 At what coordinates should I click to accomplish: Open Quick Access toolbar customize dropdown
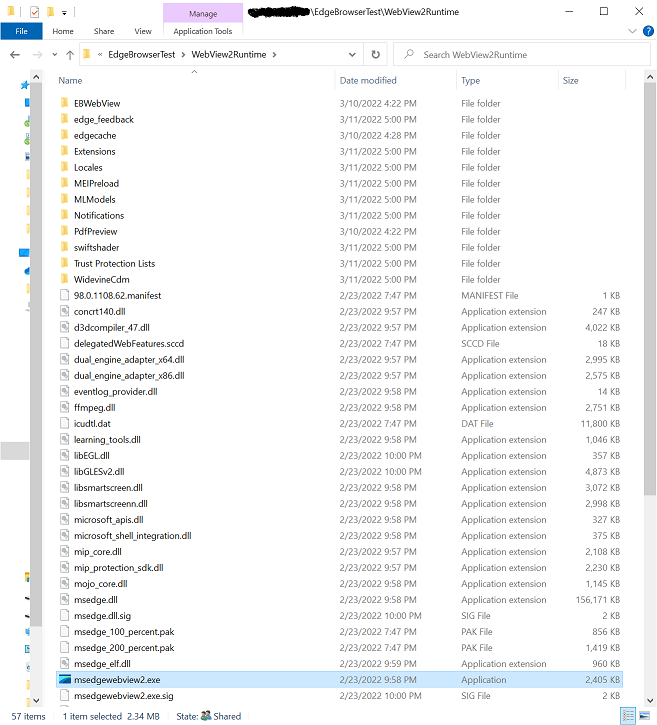click(x=64, y=12)
